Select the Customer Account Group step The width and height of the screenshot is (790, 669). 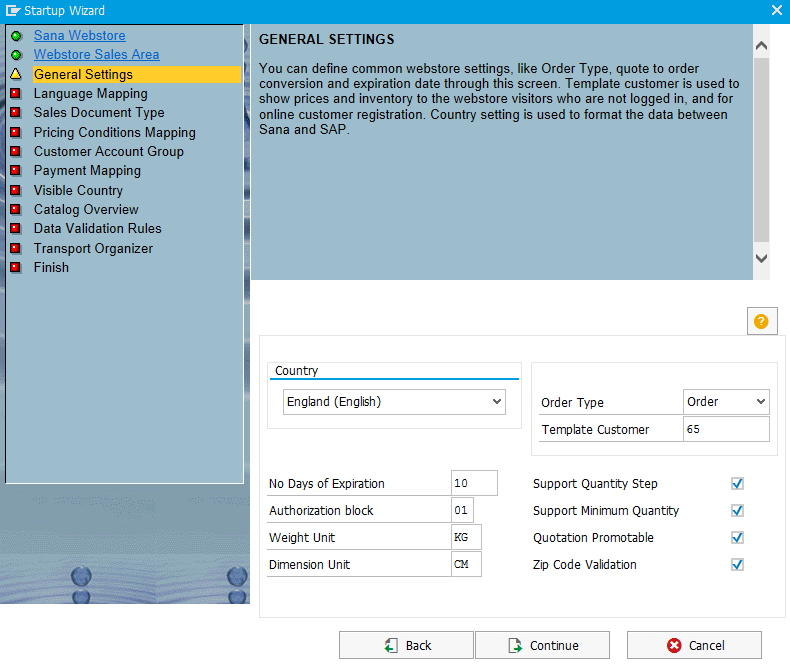point(109,152)
